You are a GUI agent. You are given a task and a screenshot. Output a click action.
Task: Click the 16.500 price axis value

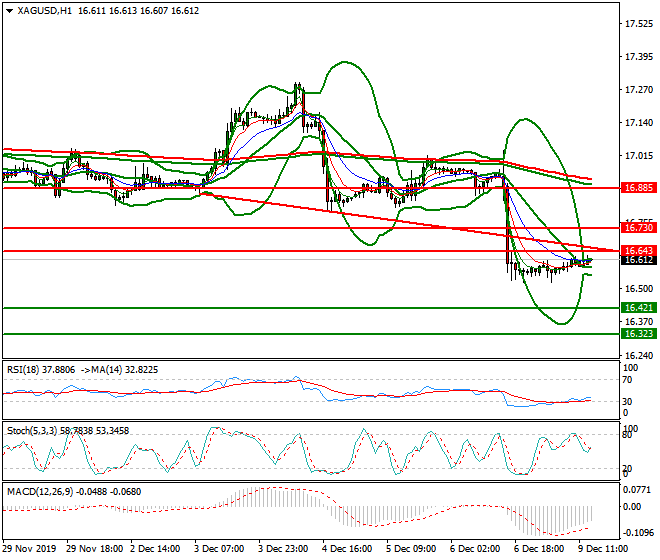coord(639,289)
